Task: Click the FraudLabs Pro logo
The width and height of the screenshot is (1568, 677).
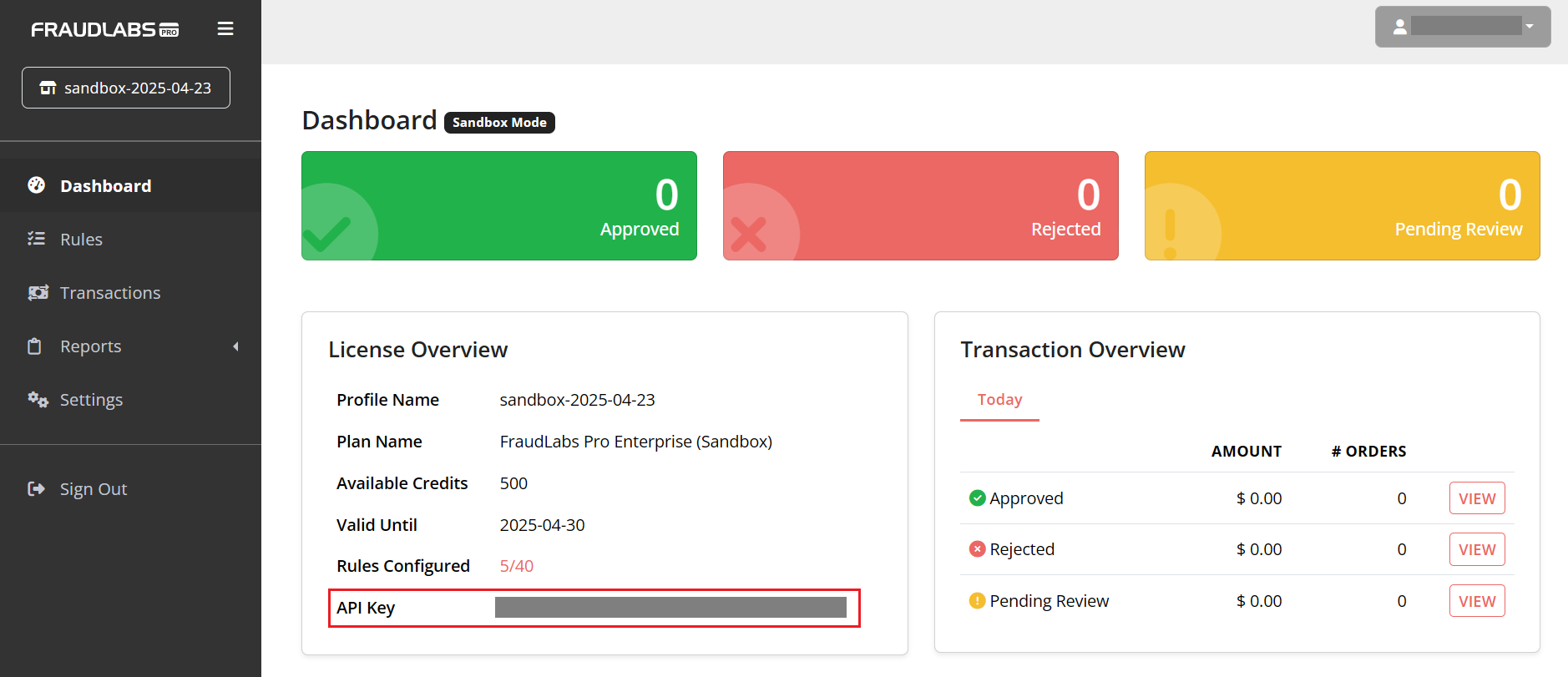Action: click(x=105, y=29)
